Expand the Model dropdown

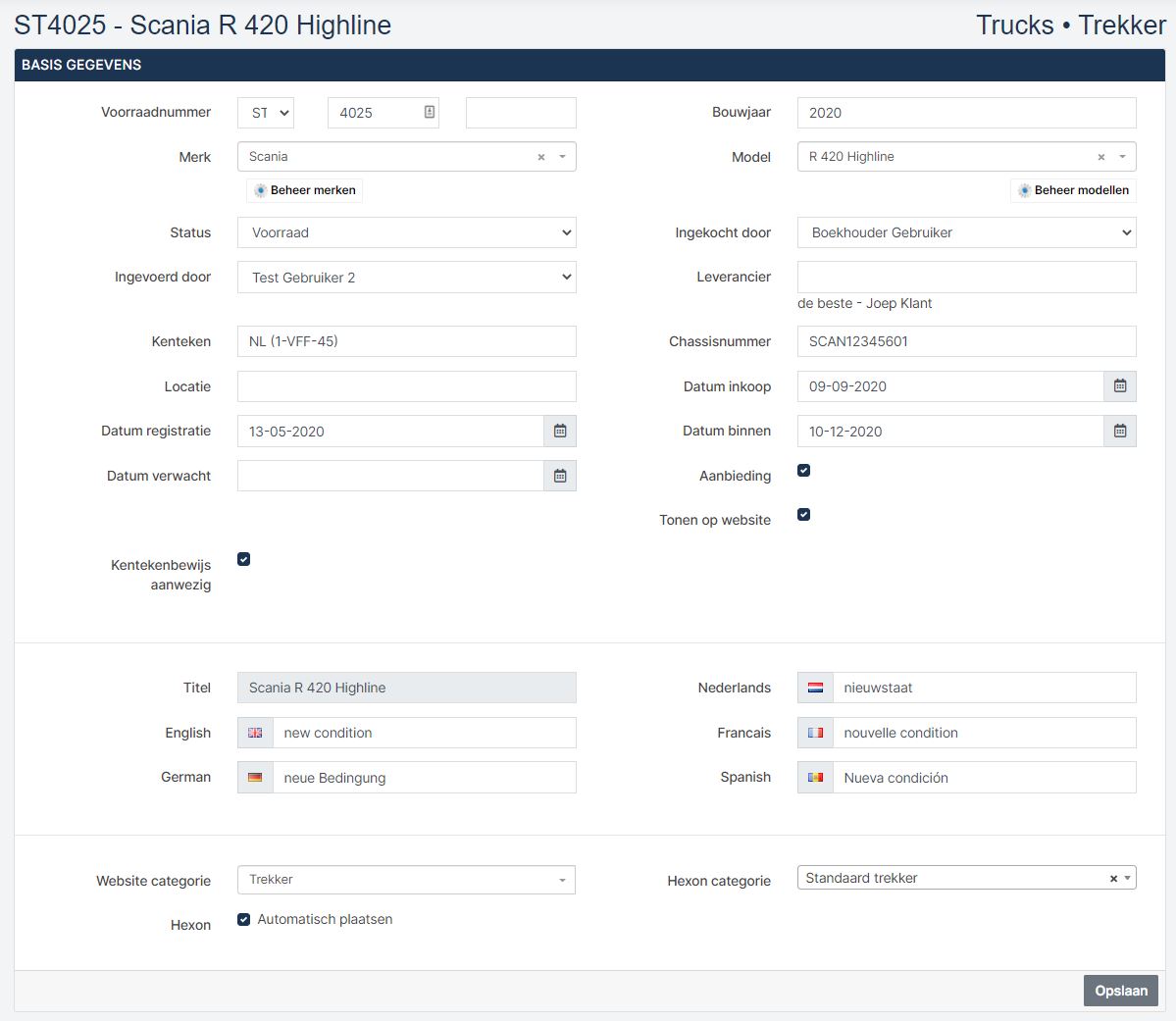[x=1123, y=157]
